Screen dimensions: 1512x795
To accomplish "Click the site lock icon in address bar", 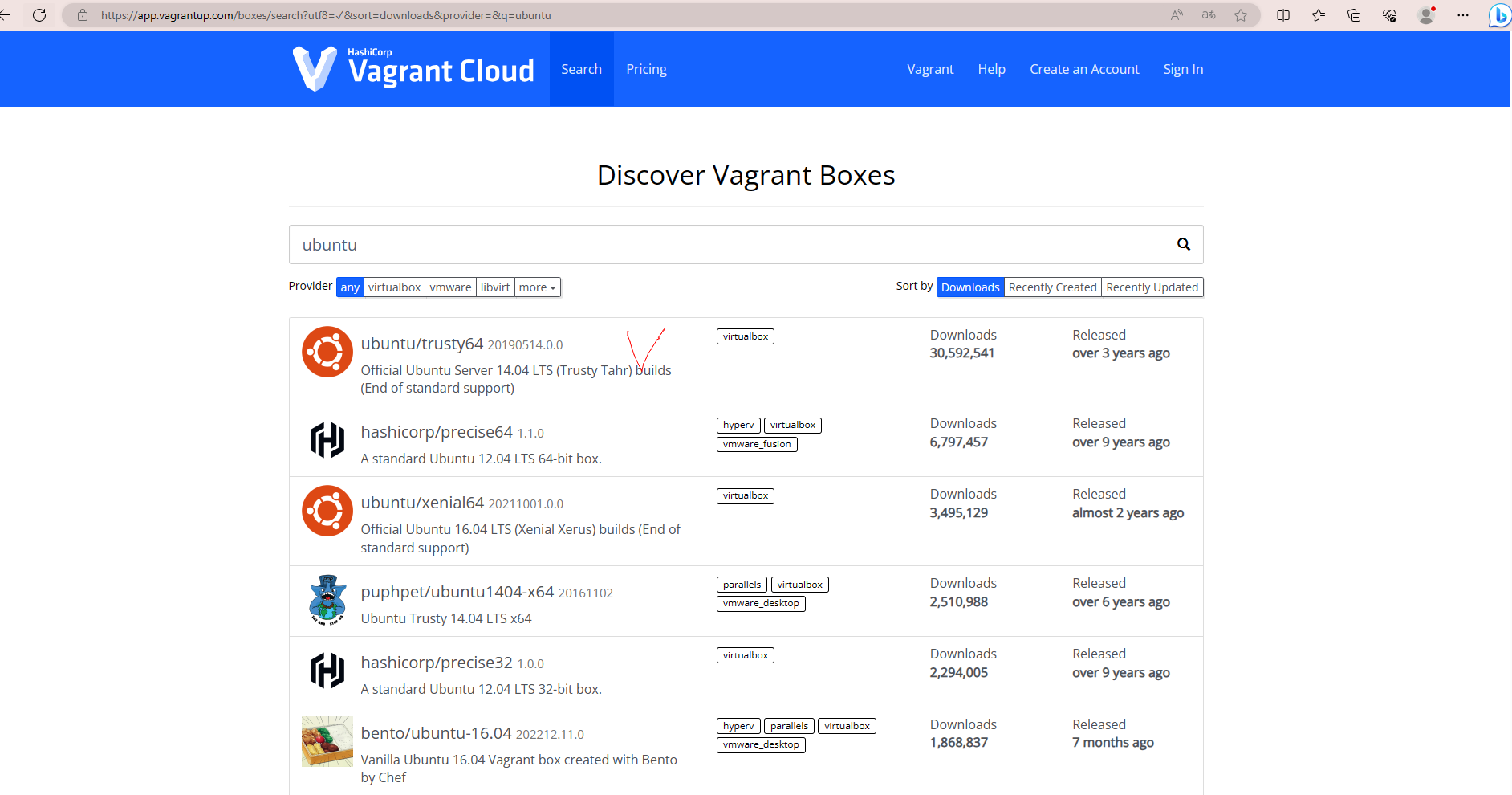I will point(83,15).
